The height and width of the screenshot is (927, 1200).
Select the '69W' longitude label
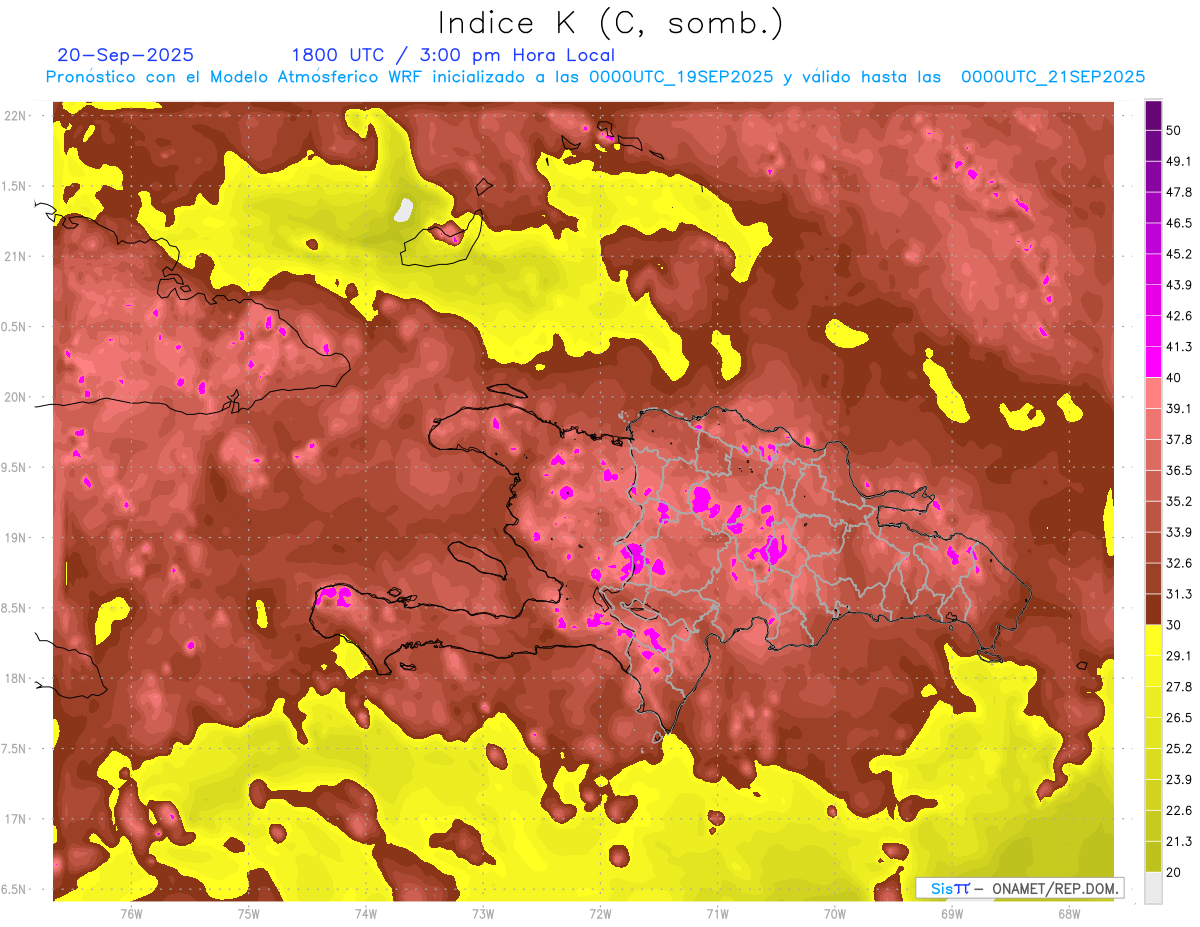click(952, 913)
